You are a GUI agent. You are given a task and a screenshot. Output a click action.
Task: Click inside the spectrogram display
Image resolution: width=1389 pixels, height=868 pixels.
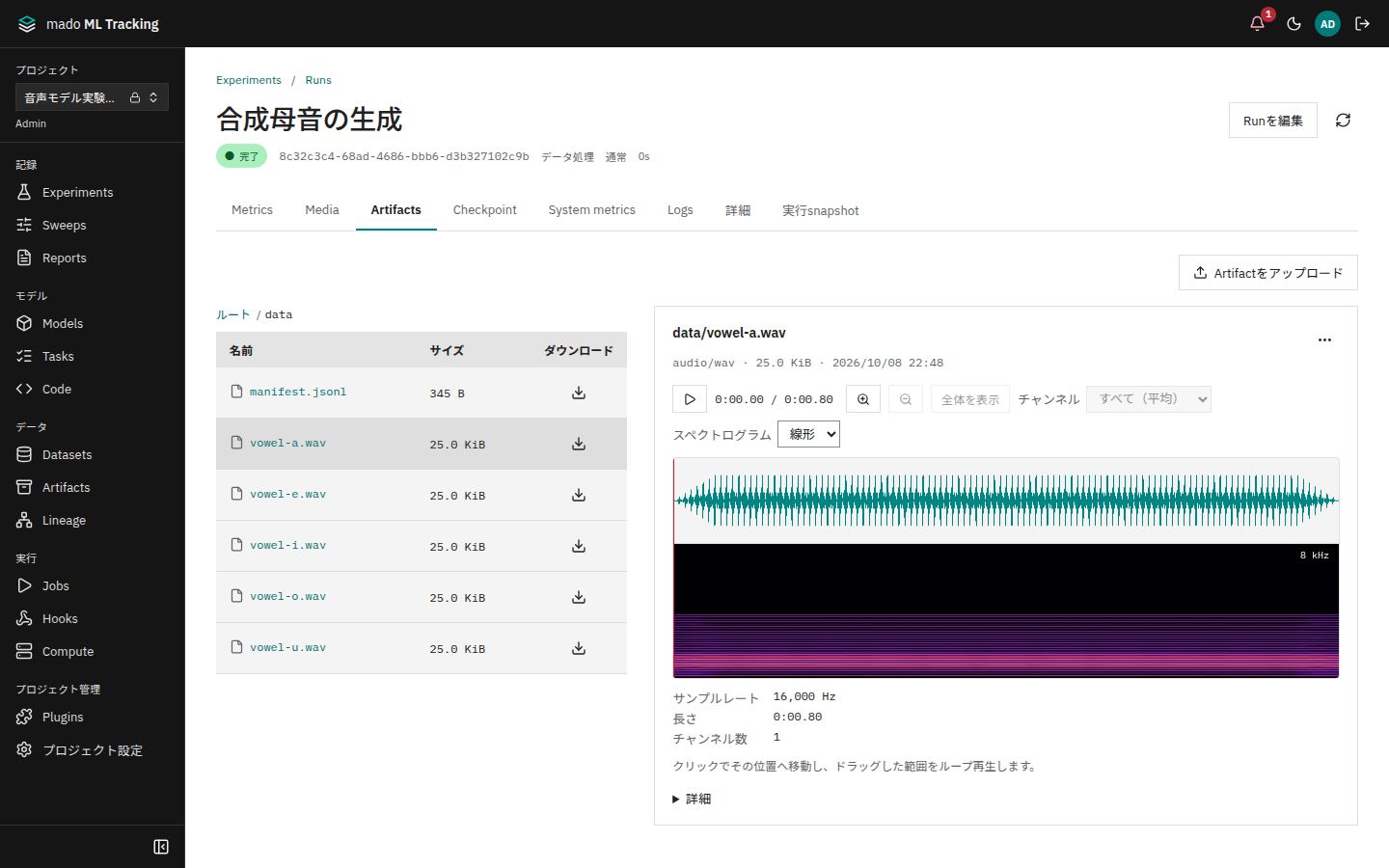[1006, 610]
